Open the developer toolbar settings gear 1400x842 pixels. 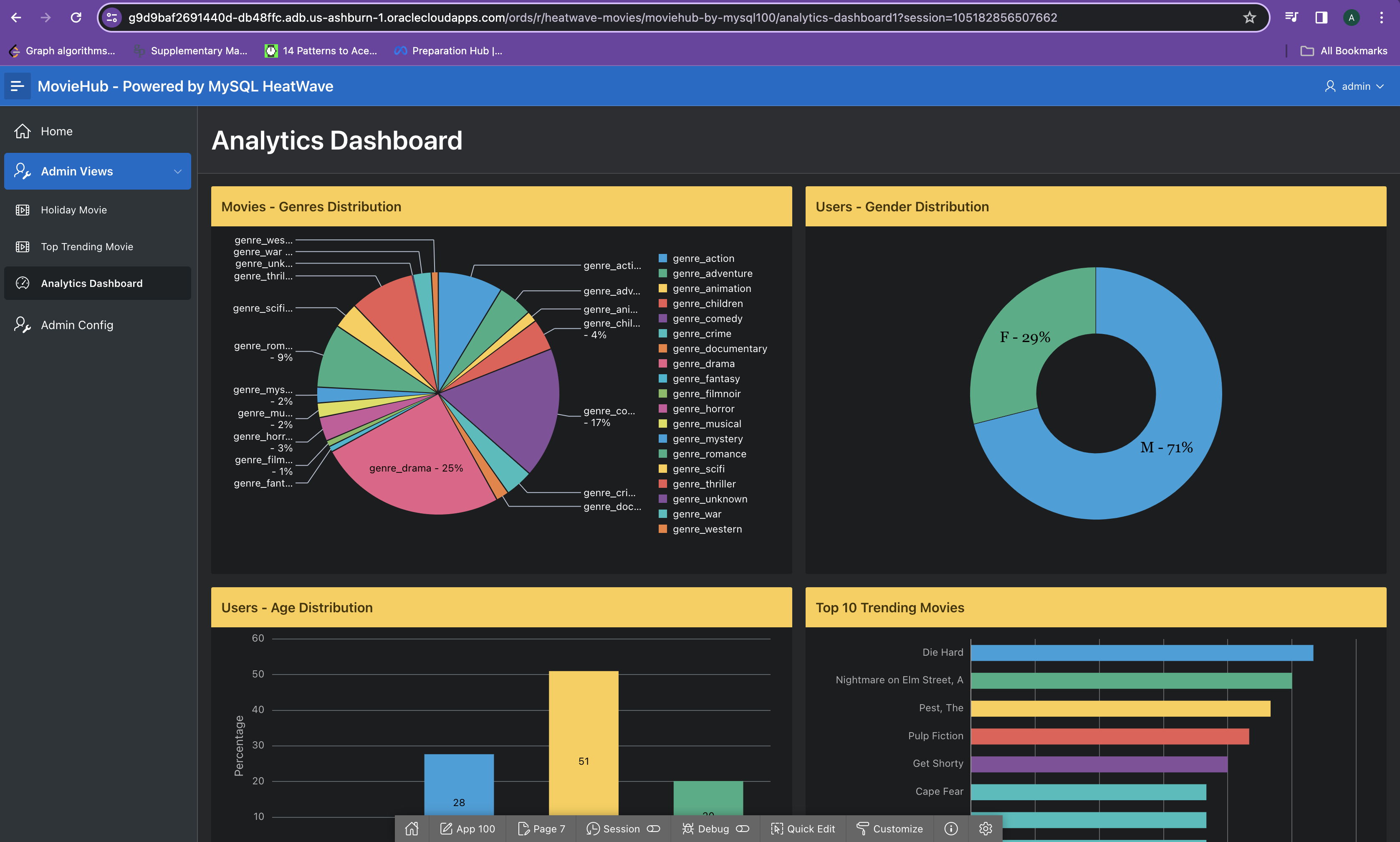point(986,829)
